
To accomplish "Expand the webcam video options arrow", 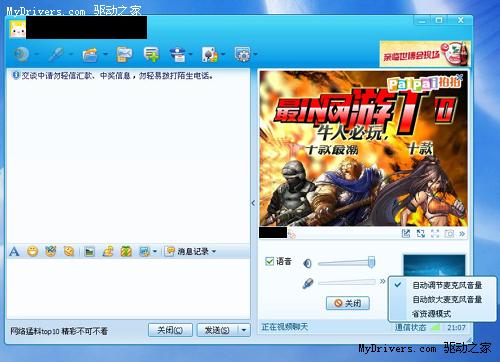I will coord(37,54).
